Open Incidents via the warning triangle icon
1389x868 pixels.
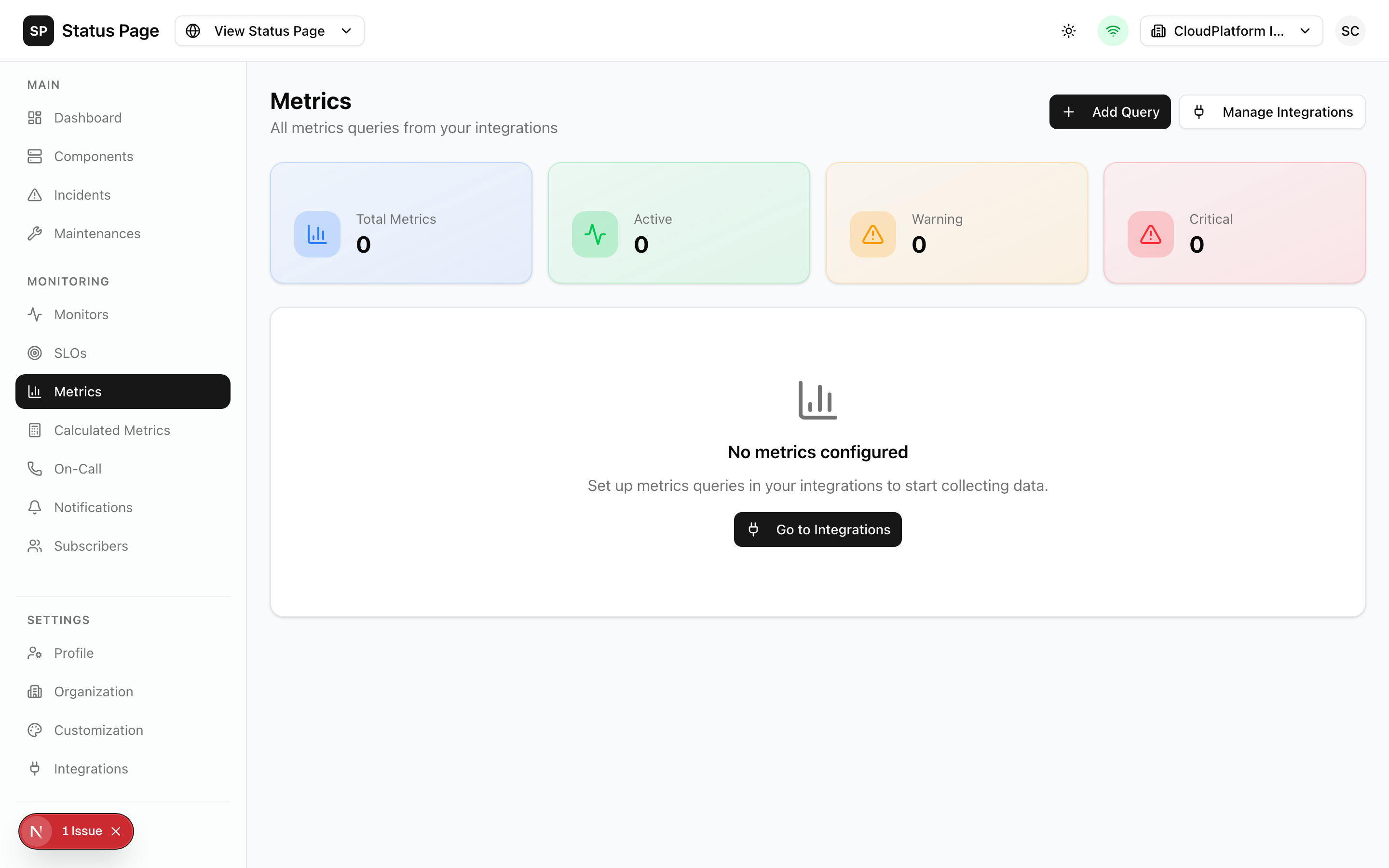35,195
